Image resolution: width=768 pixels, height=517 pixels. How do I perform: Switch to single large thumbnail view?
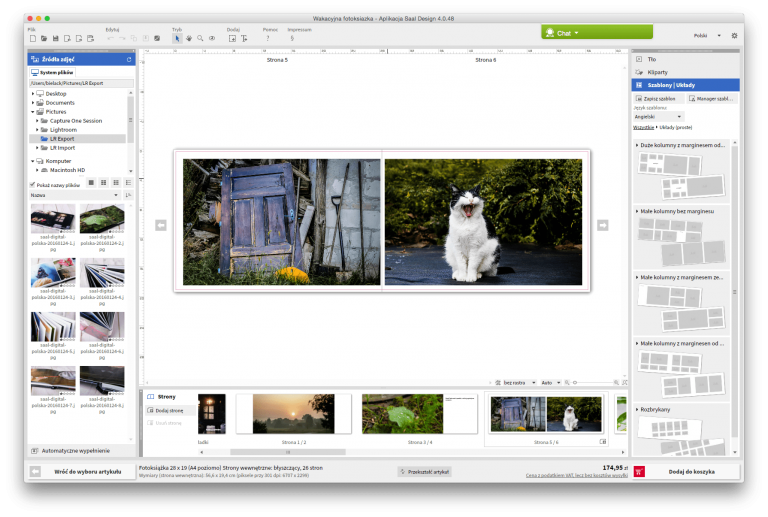tap(91, 183)
